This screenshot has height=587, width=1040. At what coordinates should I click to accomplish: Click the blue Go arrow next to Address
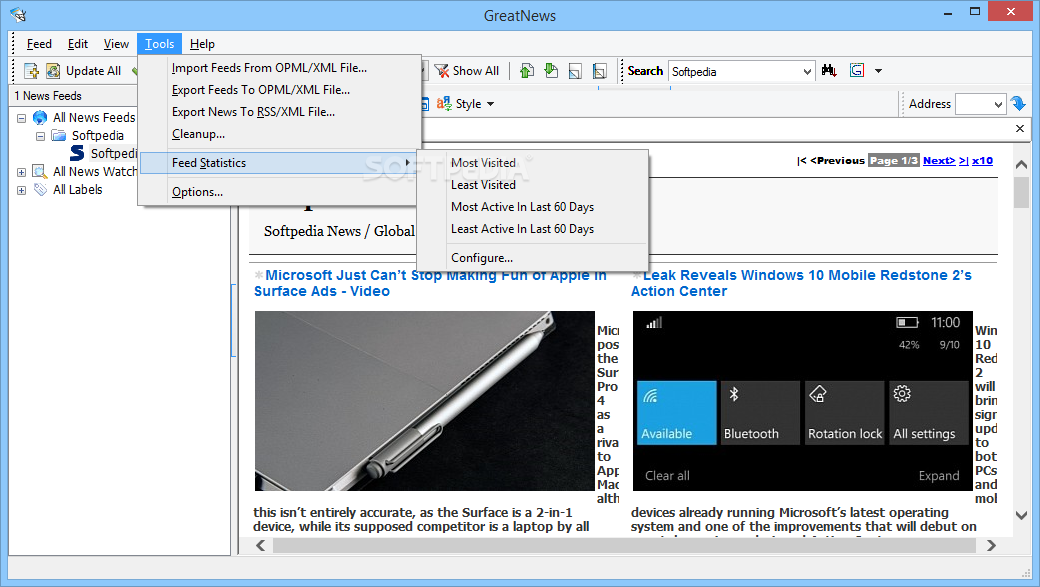[1018, 104]
